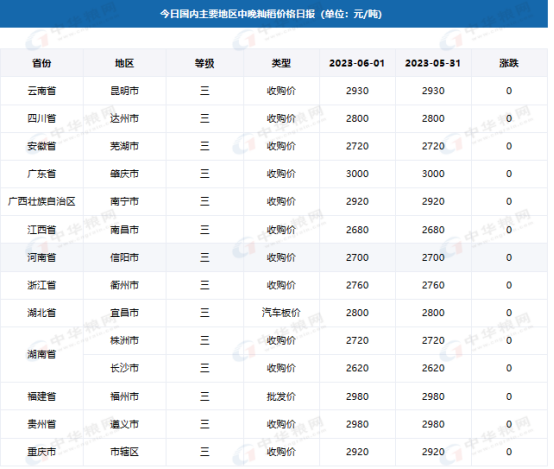Select the 云南省 row cell
The image size is (554, 469).
click(42, 91)
